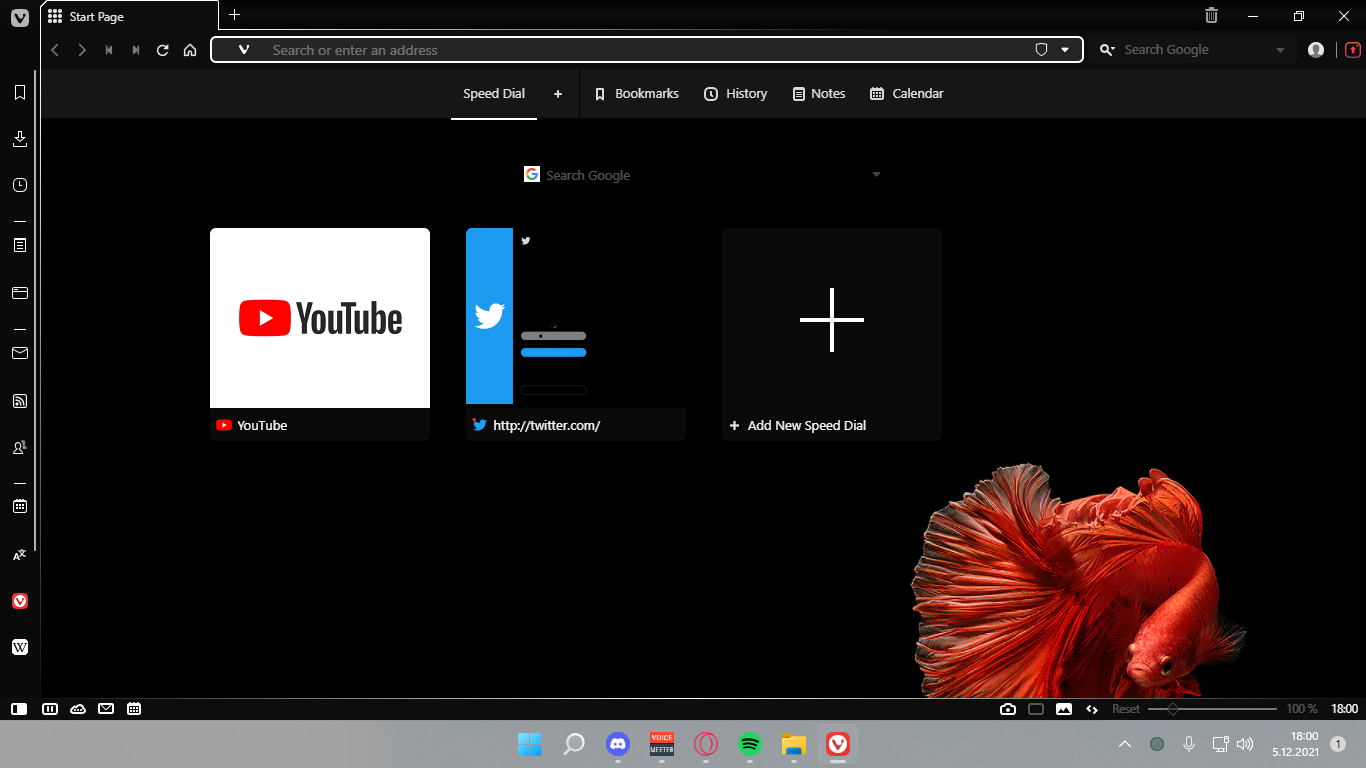
Task: Change search engine via the toolbar magnifier icon
Action: 1107,50
